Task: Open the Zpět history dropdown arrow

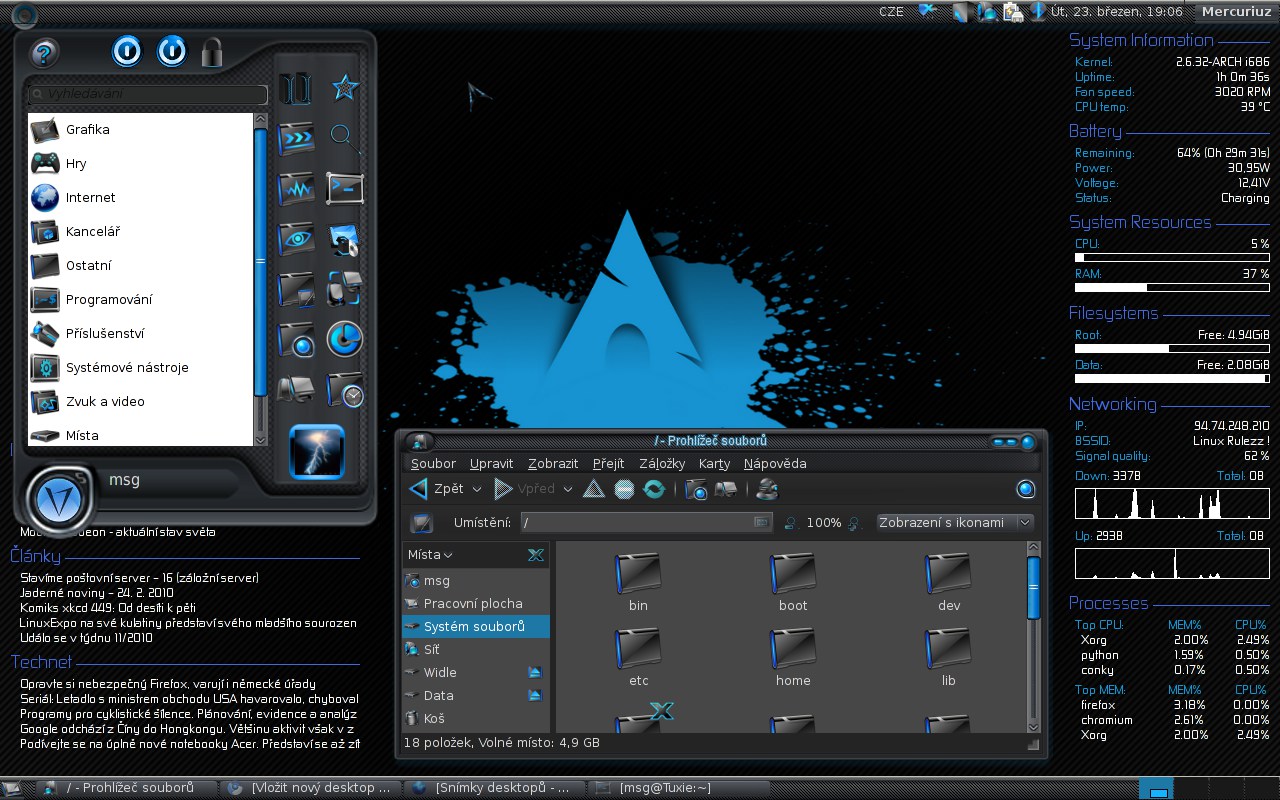Action: click(x=477, y=489)
